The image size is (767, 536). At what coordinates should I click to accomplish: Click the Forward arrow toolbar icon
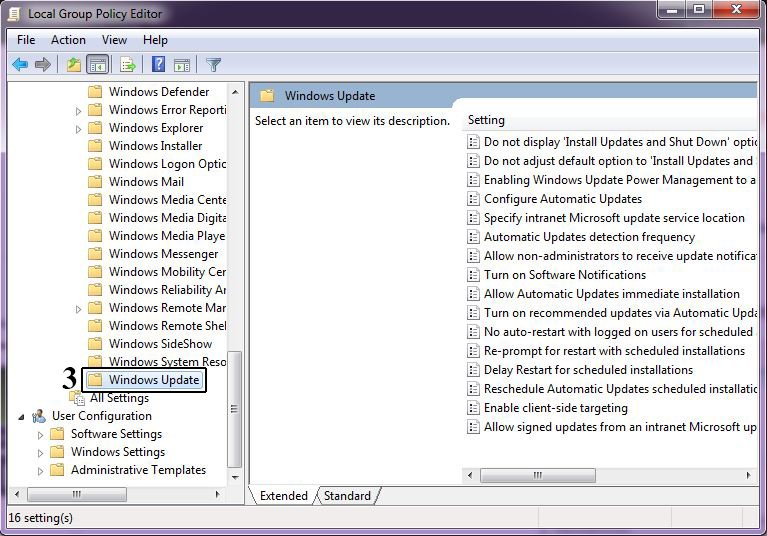pyautogui.click(x=43, y=64)
